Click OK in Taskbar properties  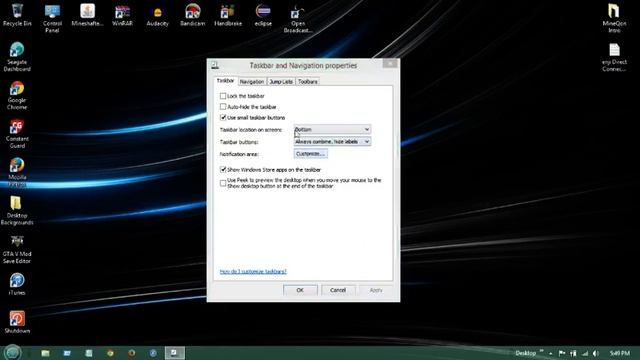click(x=300, y=290)
